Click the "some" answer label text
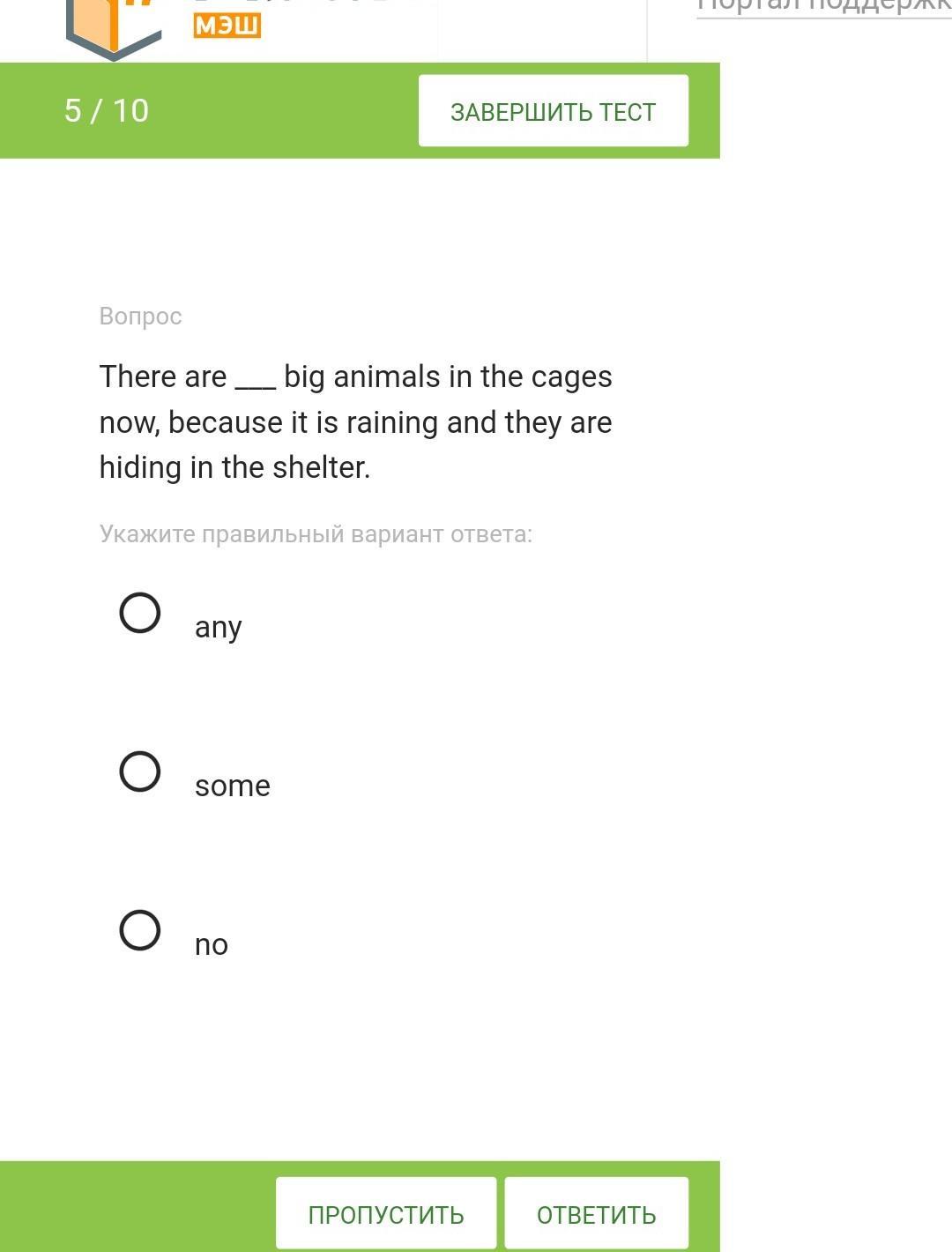This screenshot has height=1252, width=952. pyautogui.click(x=232, y=786)
